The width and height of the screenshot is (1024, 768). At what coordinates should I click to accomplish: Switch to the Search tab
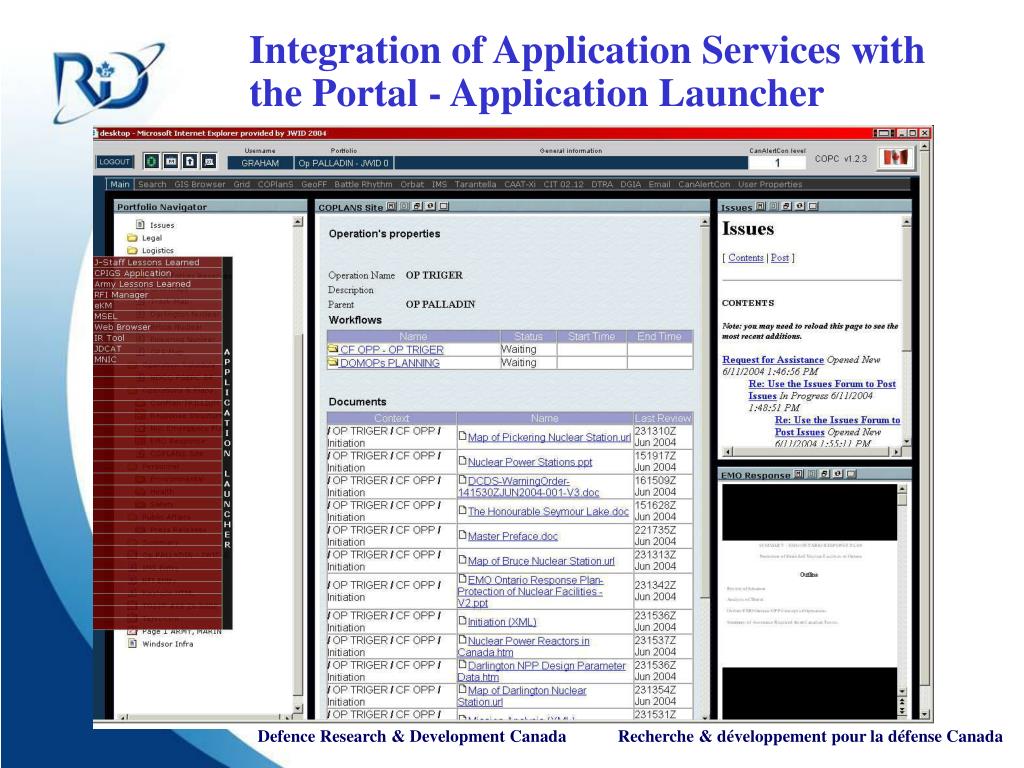(152, 184)
